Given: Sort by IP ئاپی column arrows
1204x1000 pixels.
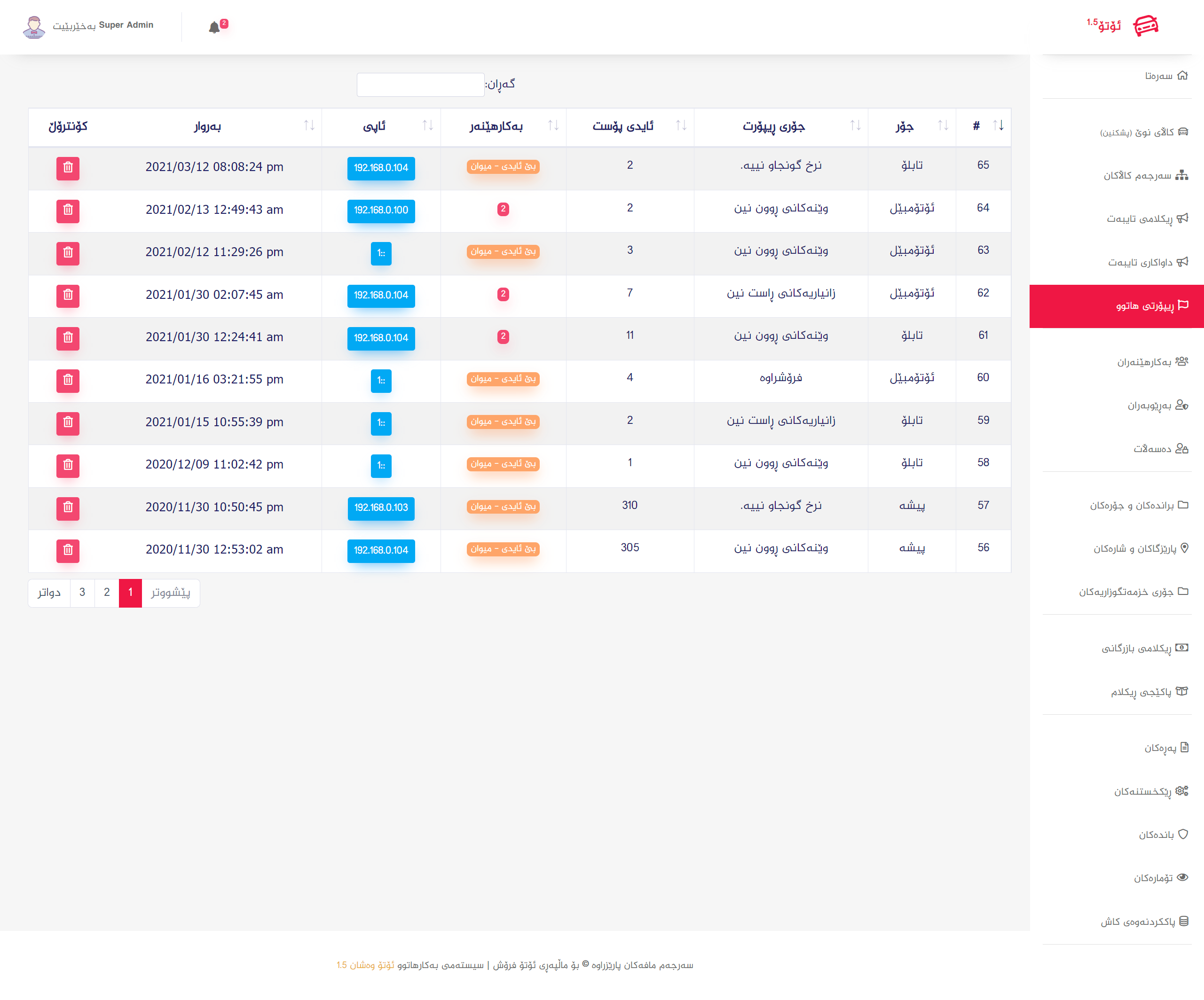Looking at the screenshot, I should coord(428,125).
